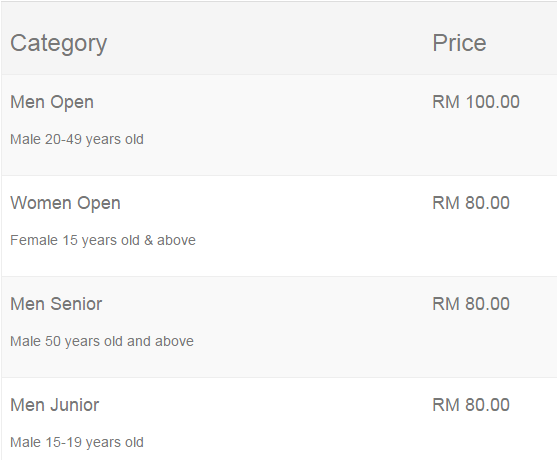Click the Men Junior RM 80.00 price
The height and width of the screenshot is (460, 557).
[x=471, y=405]
